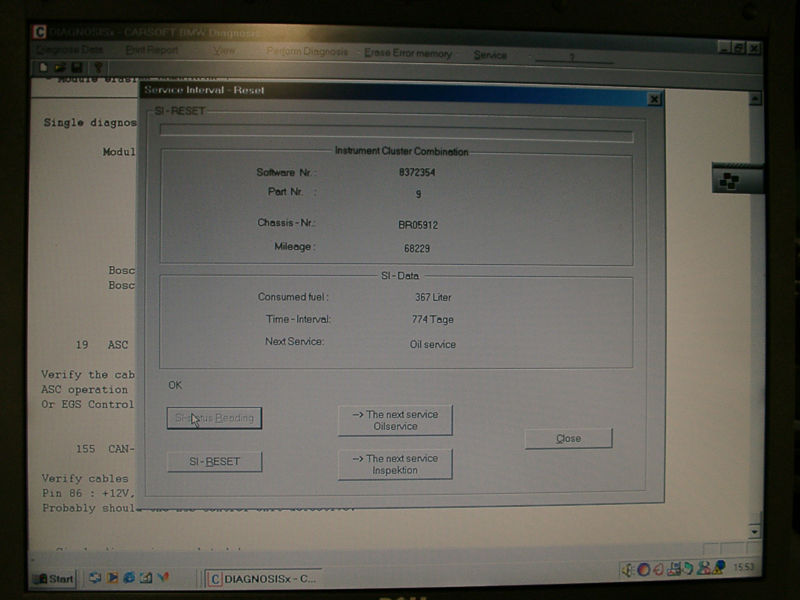Set the next service to Oilservice
Screen dimensions: 800x600
[x=395, y=420]
